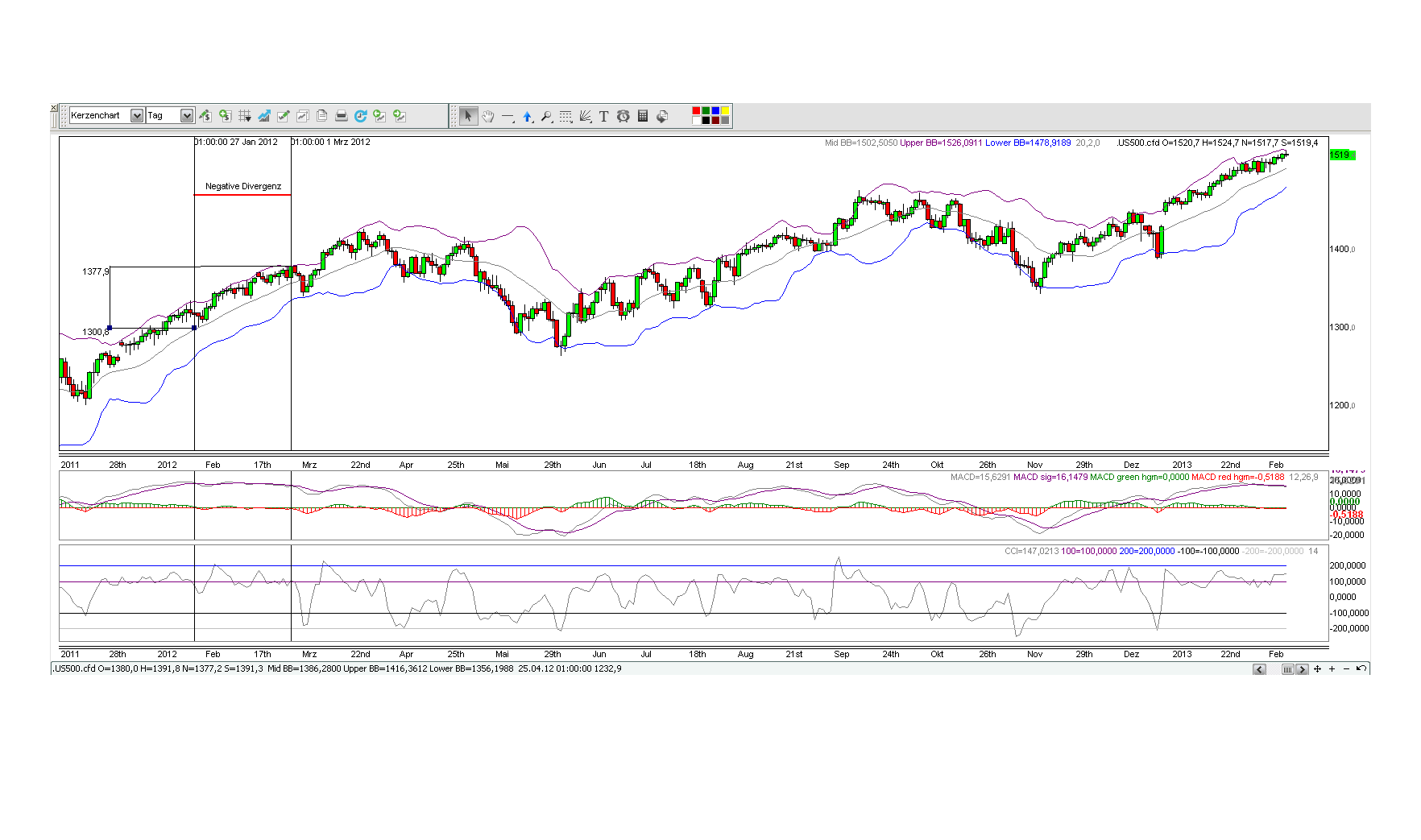This screenshot has width=1421, height=840.
Task: Click the CCI=147,0213 legend text
Action: (x=1031, y=551)
